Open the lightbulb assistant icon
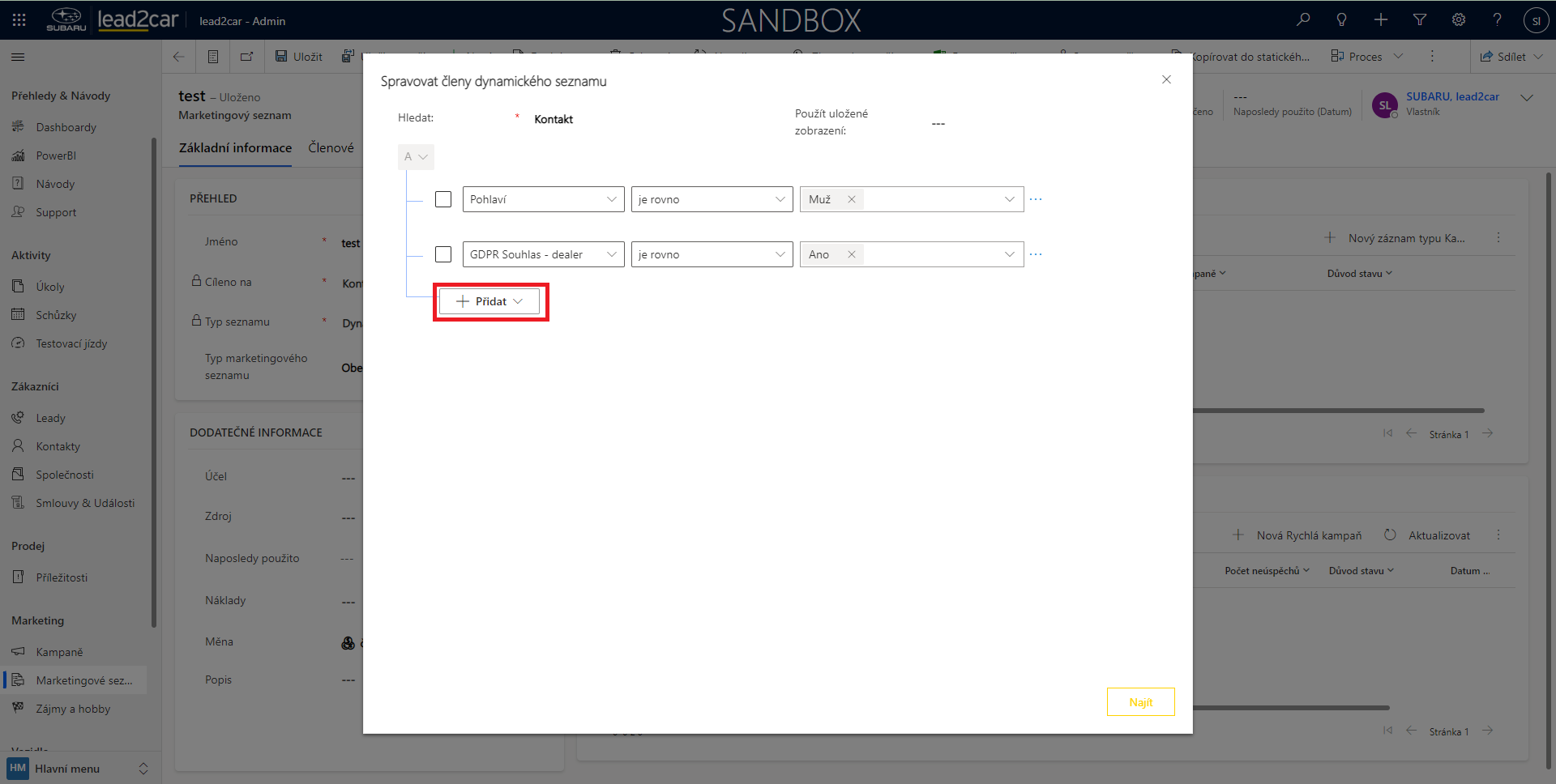The image size is (1556, 784). (x=1342, y=20)
